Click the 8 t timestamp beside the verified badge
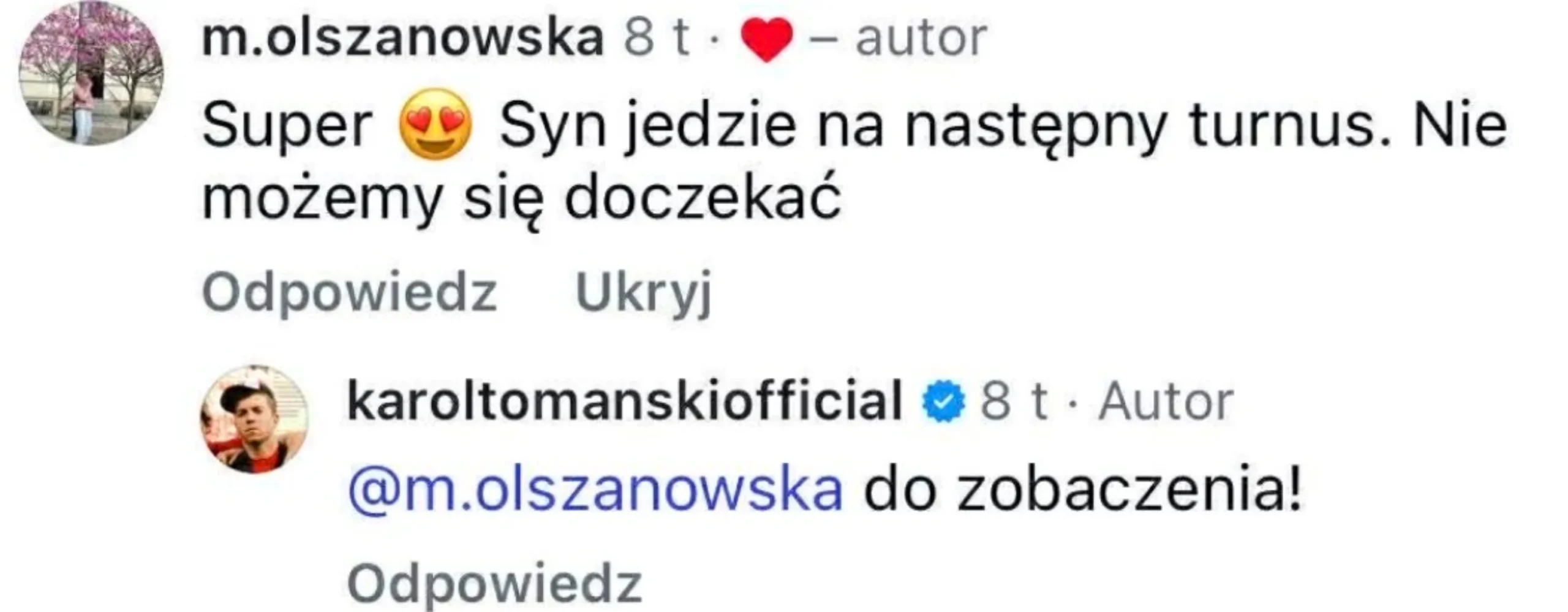The height and width of the screenshot is (612, 1568). click(x=1014, y=402)
